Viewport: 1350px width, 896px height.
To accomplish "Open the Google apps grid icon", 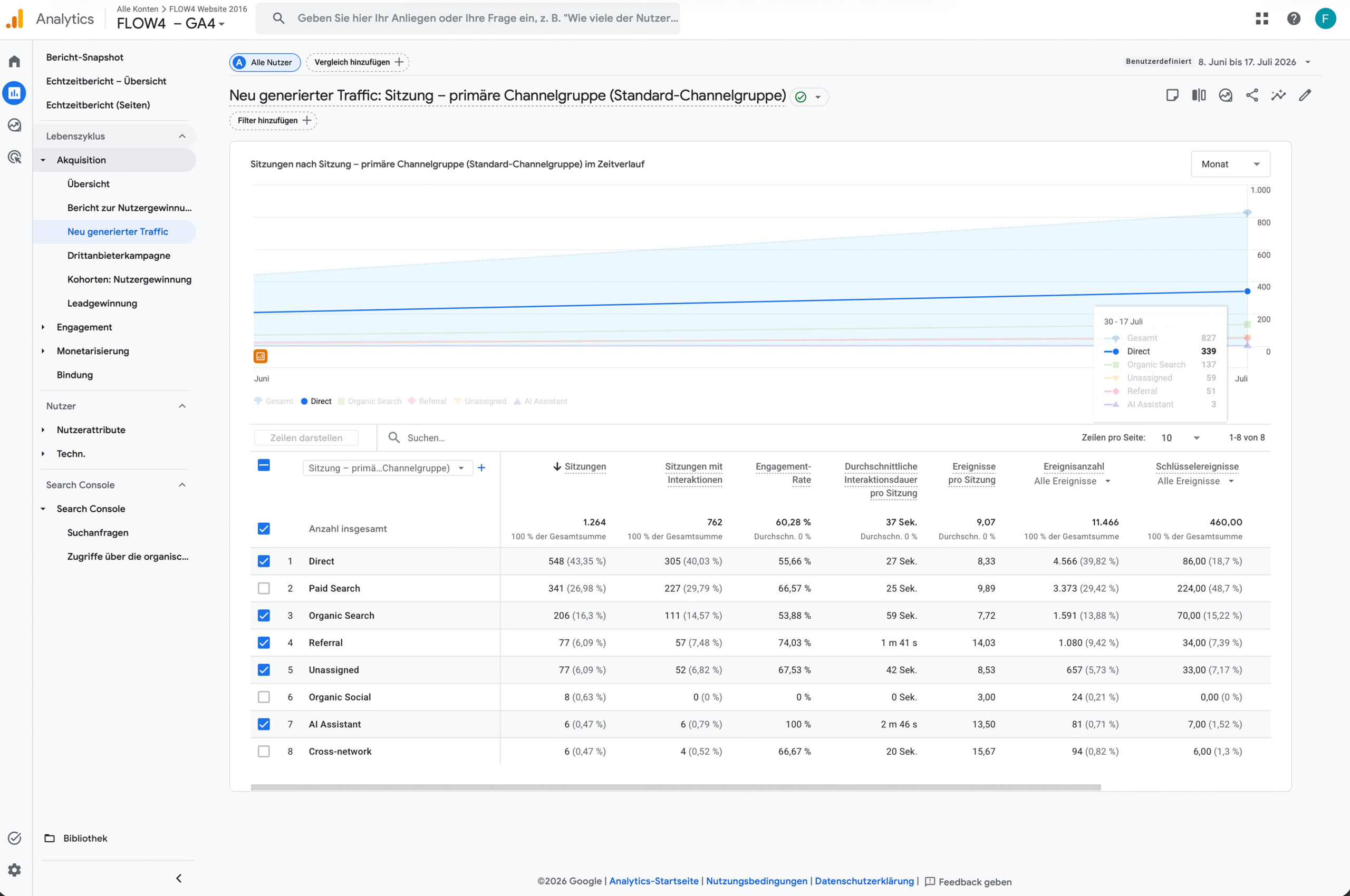I will (x=1261, y=18).
